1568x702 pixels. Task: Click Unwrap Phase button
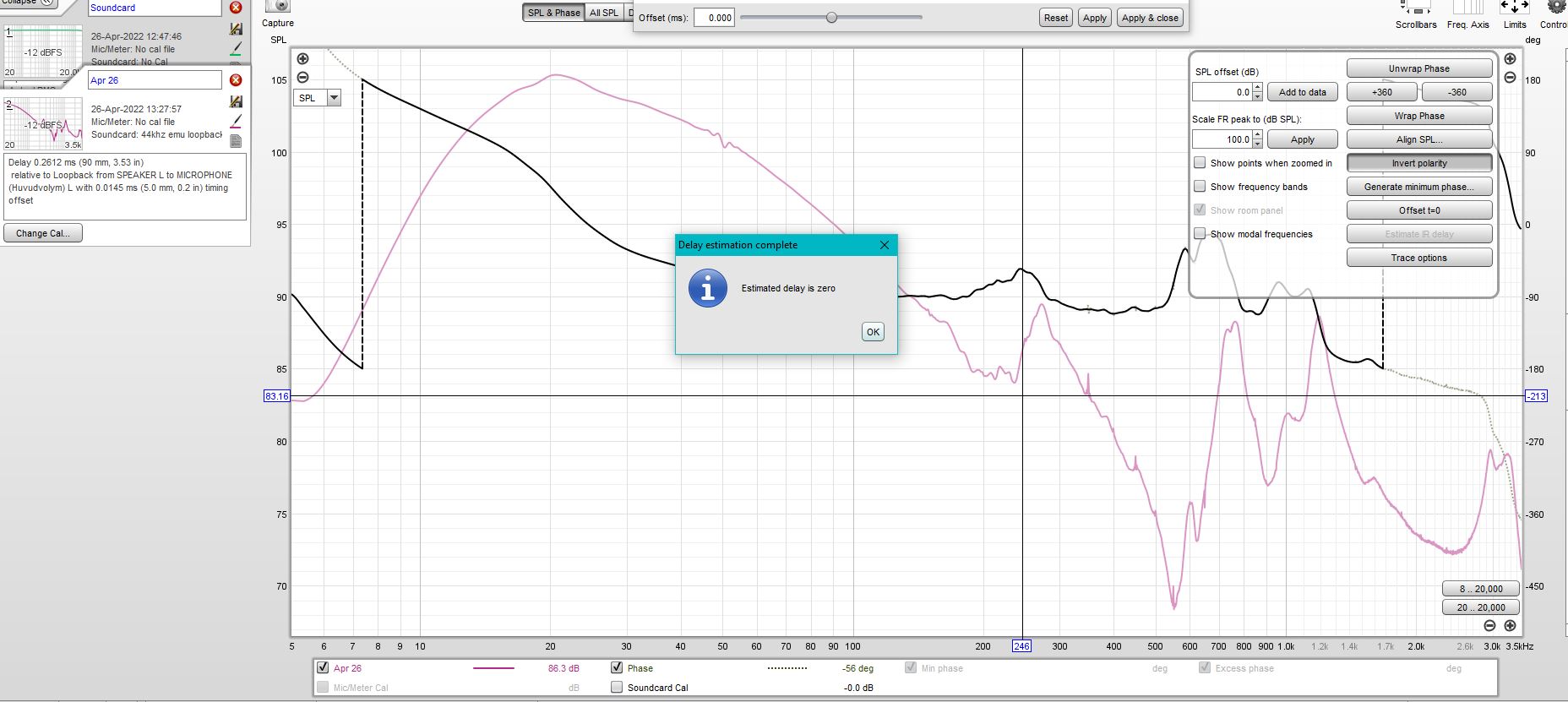(1419, 68)
